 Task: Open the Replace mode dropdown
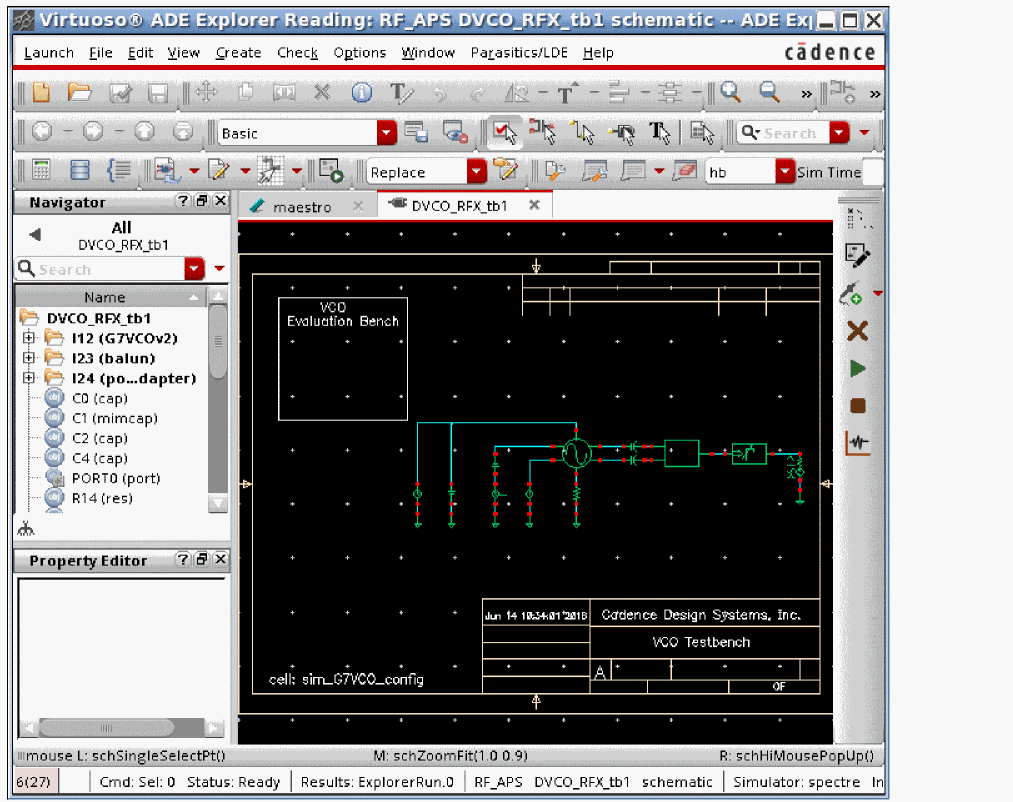pyautogui.click(x=477, y=172)
